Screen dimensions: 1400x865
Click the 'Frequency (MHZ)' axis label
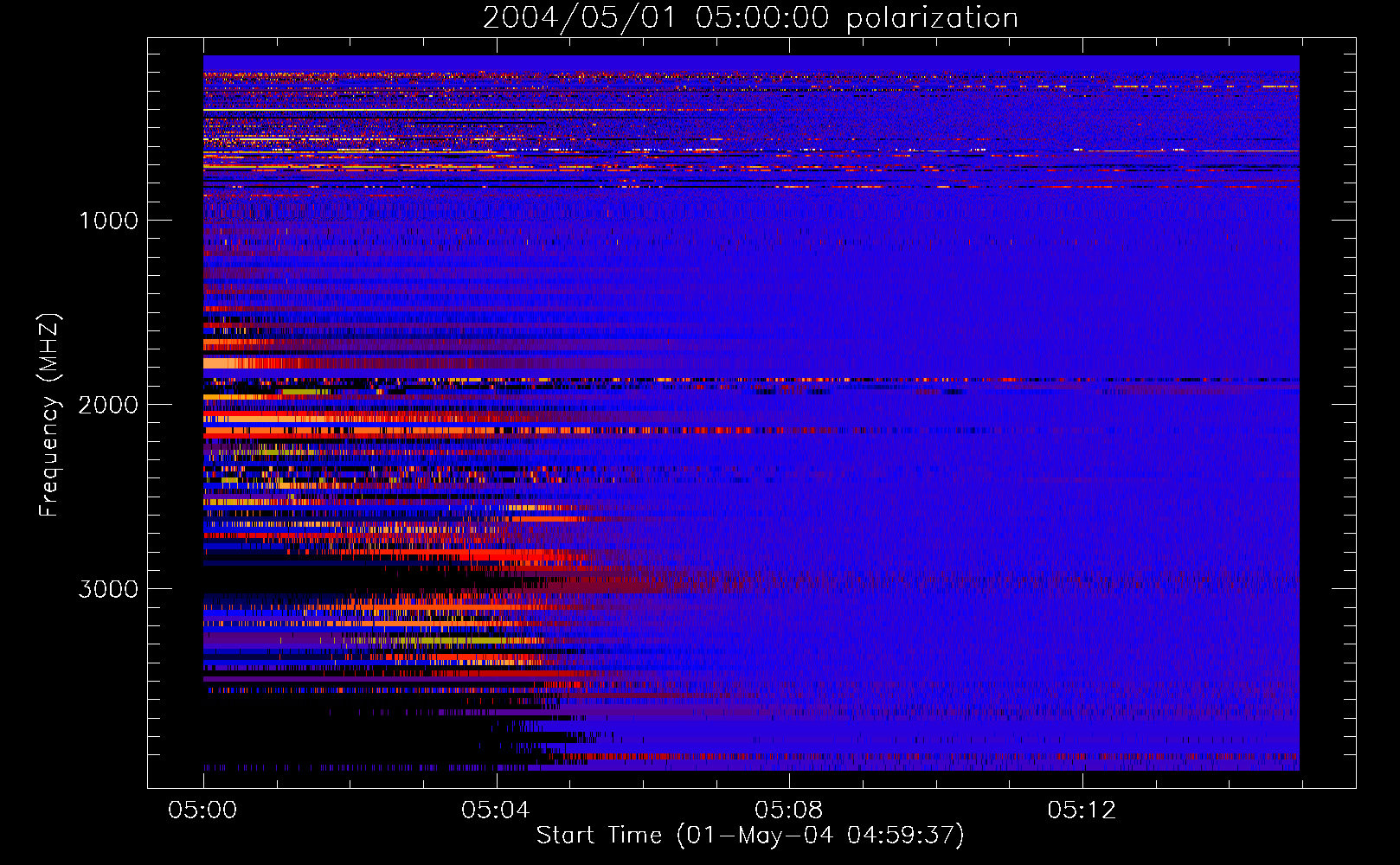coord(48,415)
